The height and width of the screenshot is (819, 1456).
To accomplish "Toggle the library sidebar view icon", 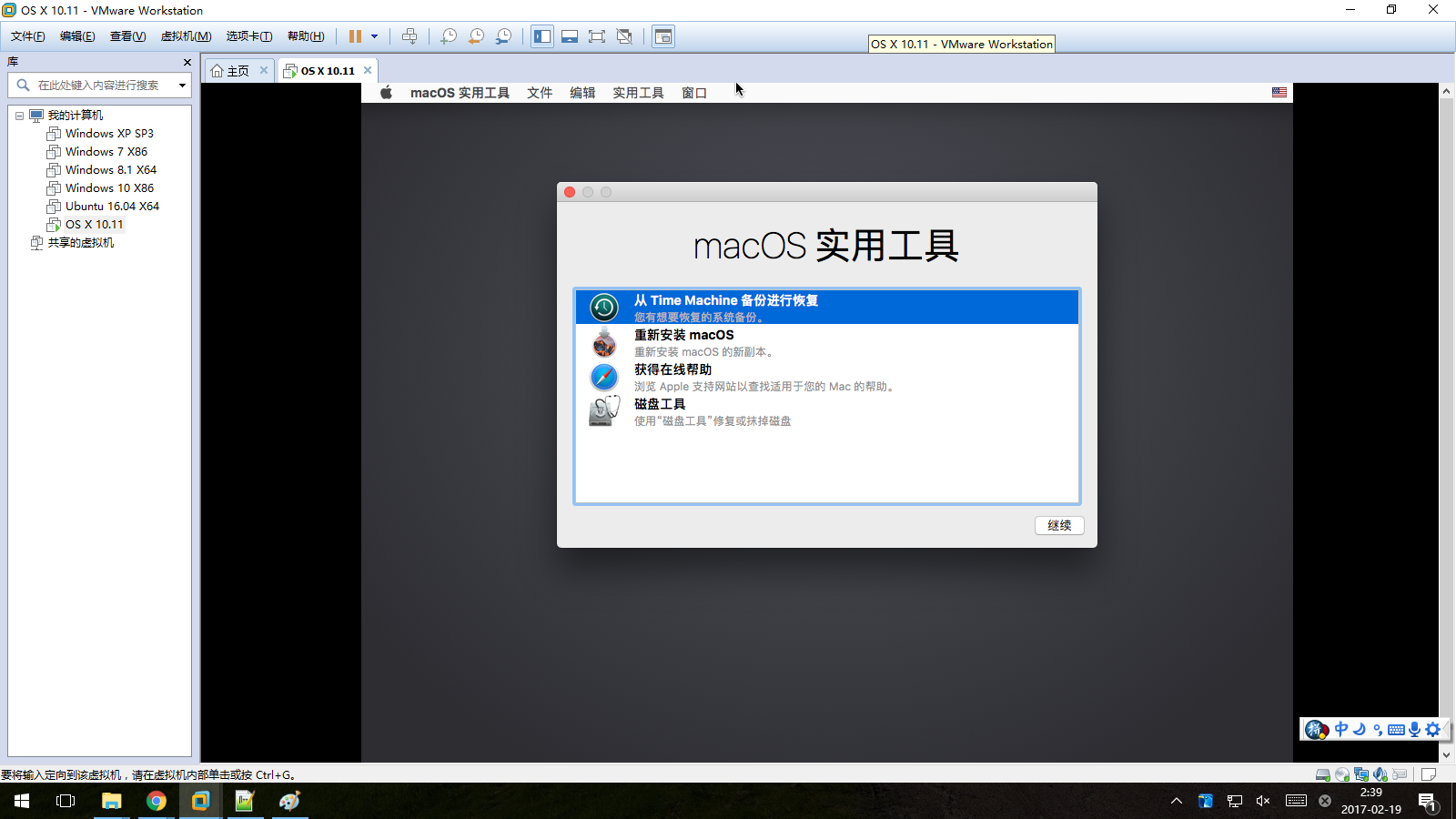I will click(542, 36).
